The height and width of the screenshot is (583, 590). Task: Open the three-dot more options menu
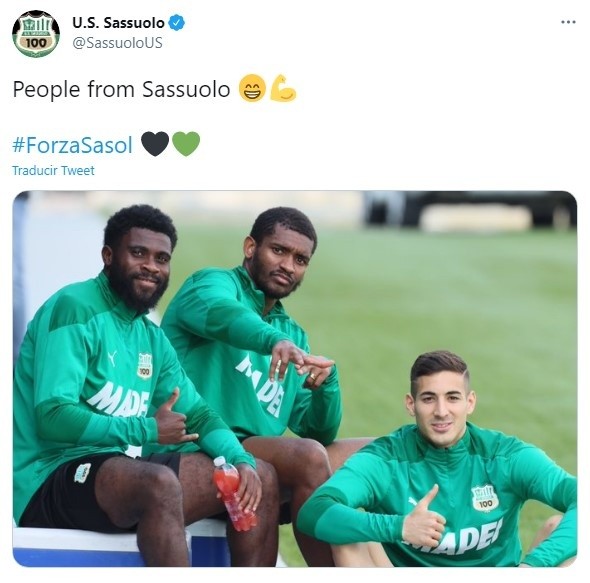point(568,22)
